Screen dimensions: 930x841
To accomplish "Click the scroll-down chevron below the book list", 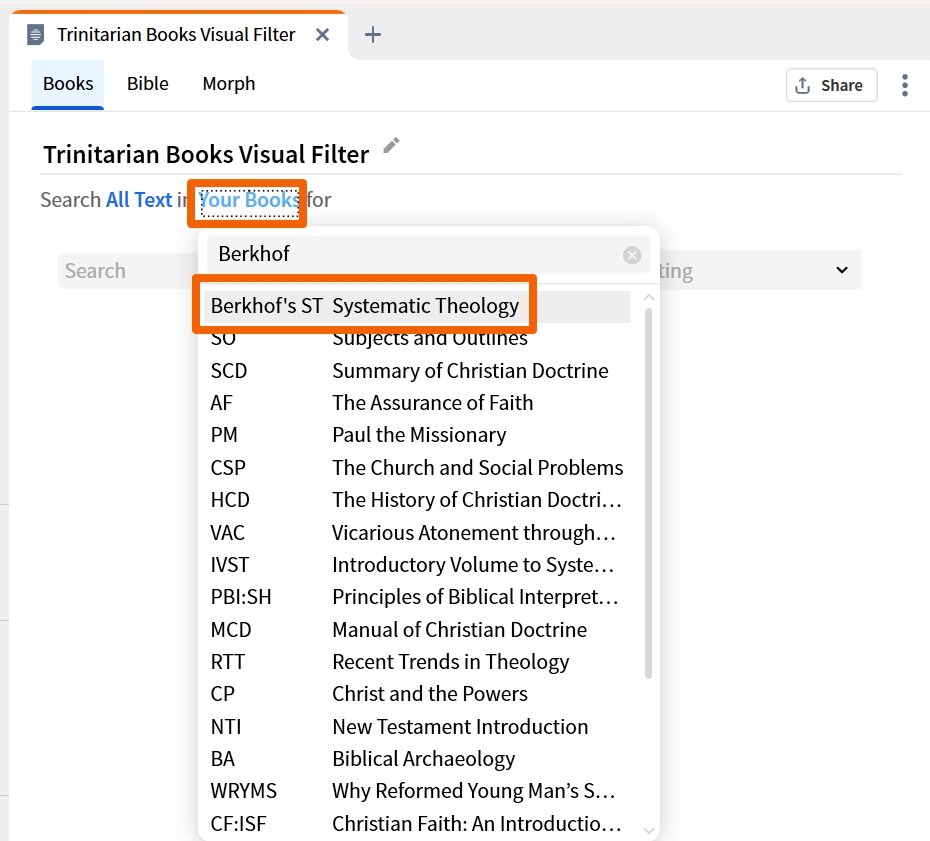I will coord(647,829).
